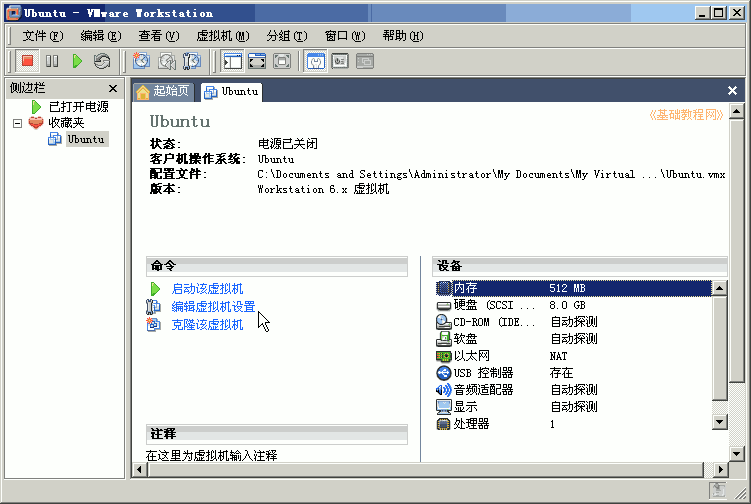Click the main pane scroll up arrow
Screen dimensions: 751x504
tap(737, 112)
